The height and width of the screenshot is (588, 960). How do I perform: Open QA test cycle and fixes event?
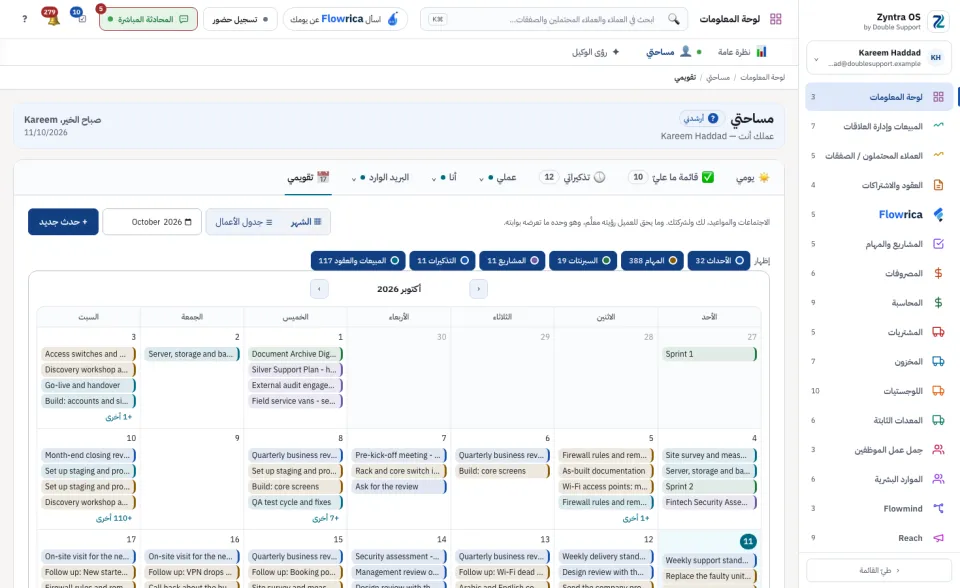(x=296, y=502)
